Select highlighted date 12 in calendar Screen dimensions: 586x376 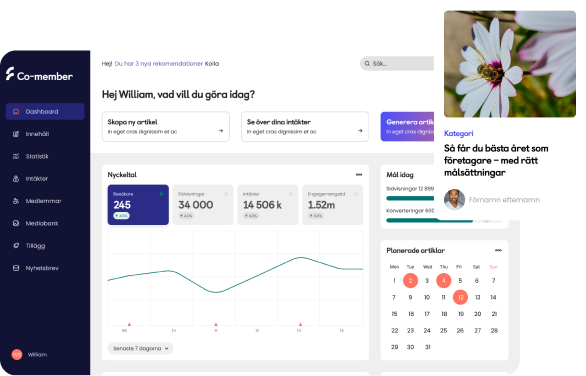click(460, 297)
